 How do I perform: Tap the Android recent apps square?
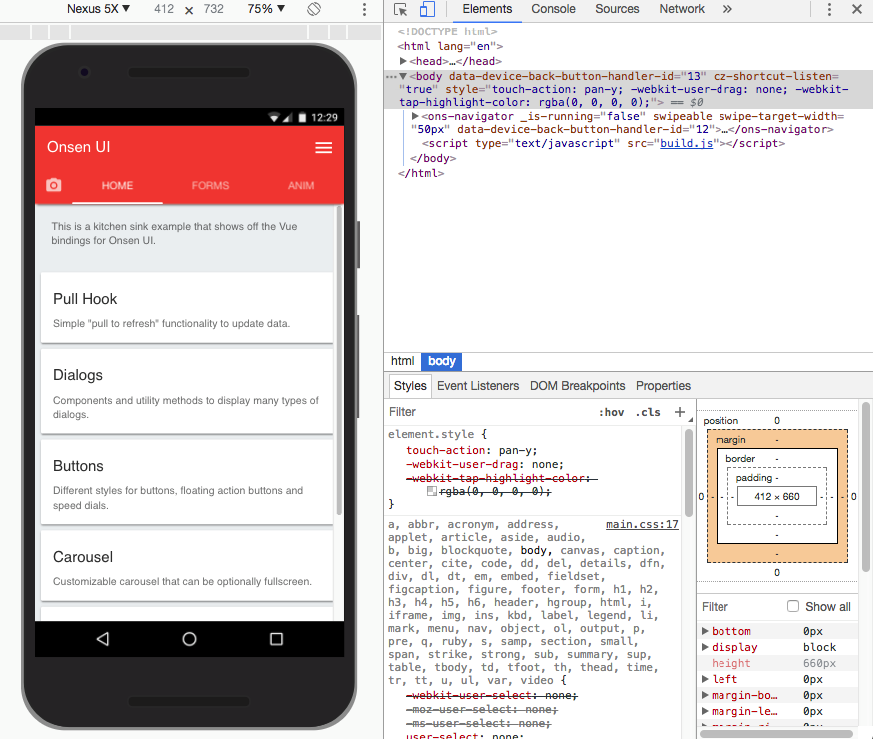click(276, 639)
